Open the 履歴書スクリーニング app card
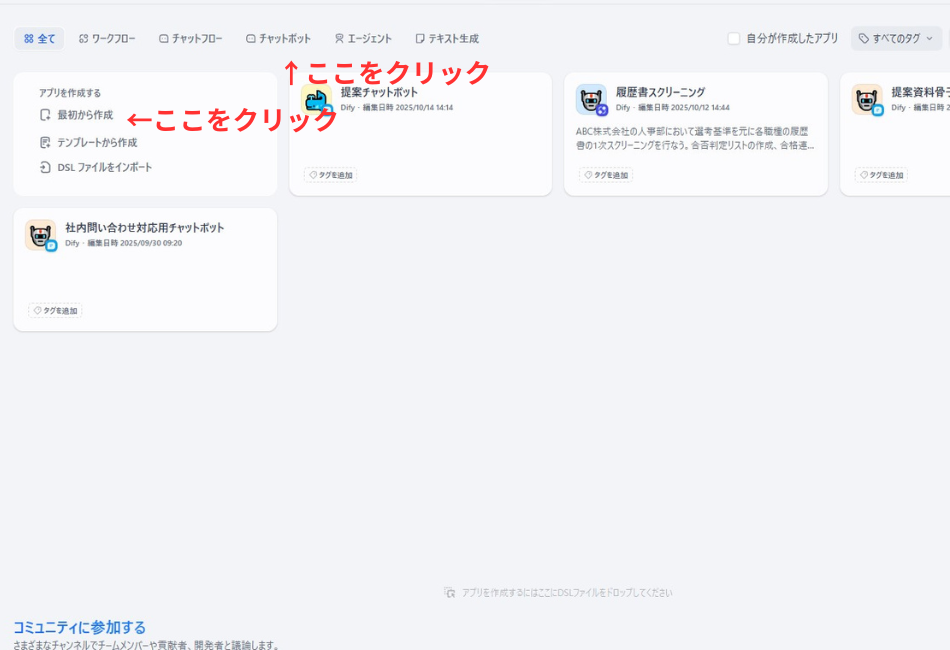 pyautogui.click(x=695, y=130)
